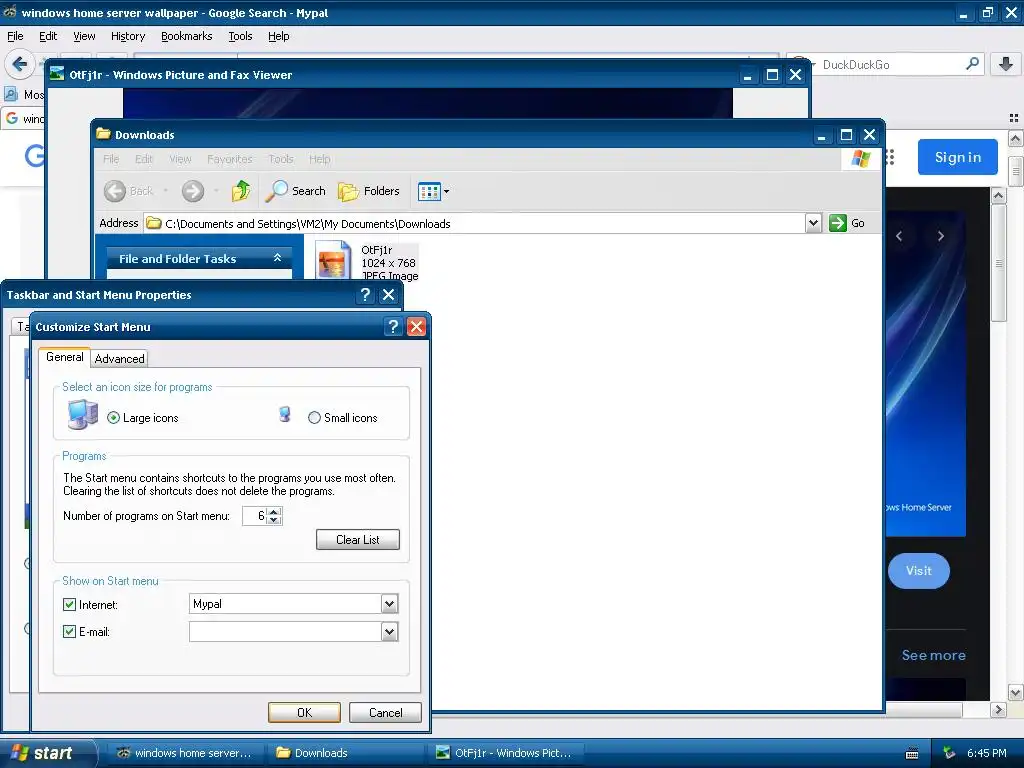
Task: Open the History menu in Mypal
Action: pyautogui.click(x=128, y=36)
